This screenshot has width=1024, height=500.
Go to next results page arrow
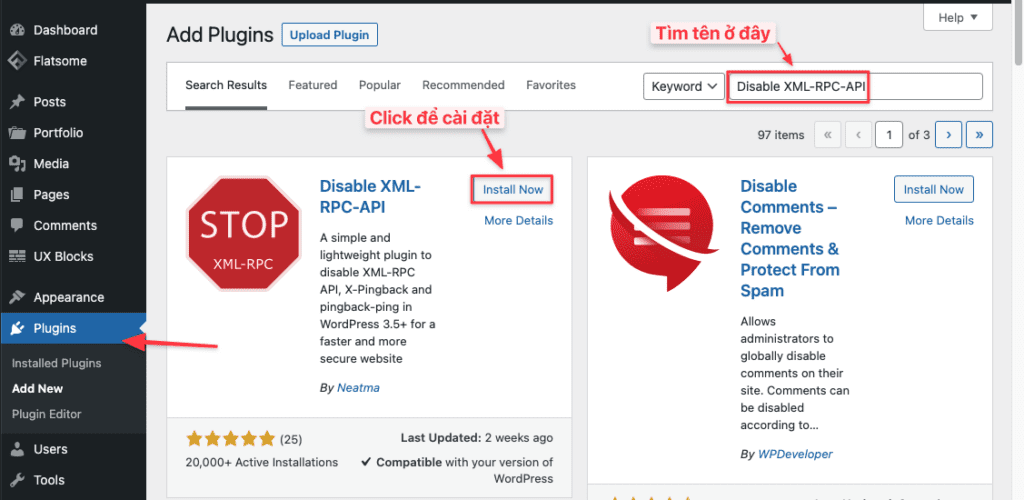(x=948, y=135)
